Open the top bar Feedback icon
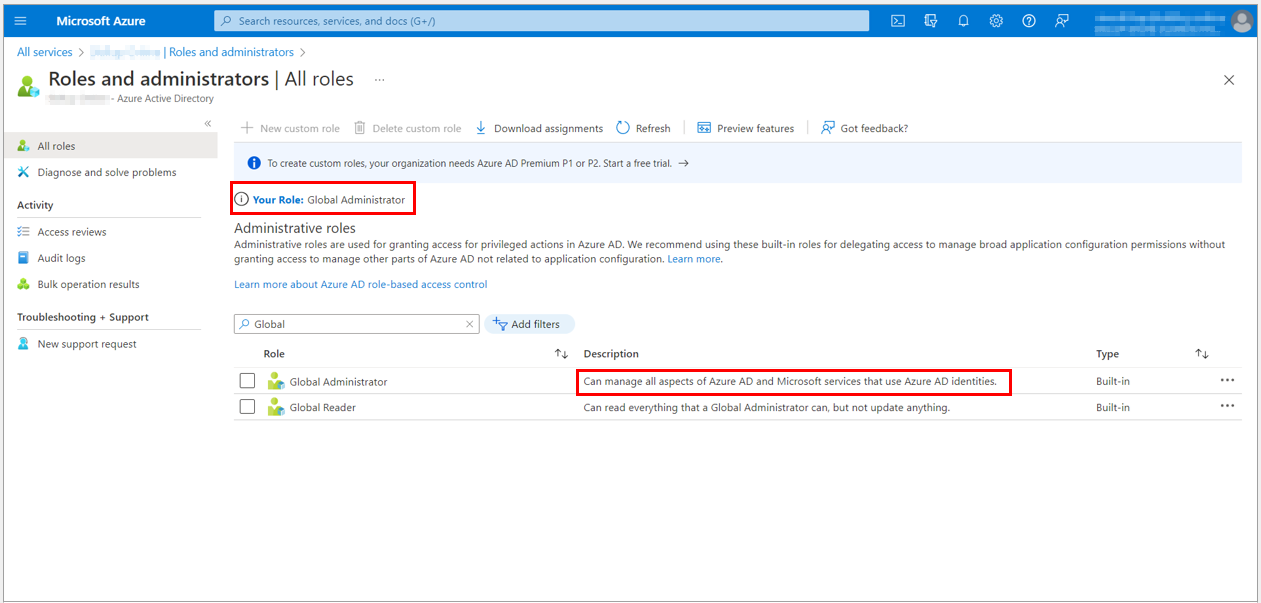Image resolution: width=1261 pixels, height=603 pixels. (1062, 21)
